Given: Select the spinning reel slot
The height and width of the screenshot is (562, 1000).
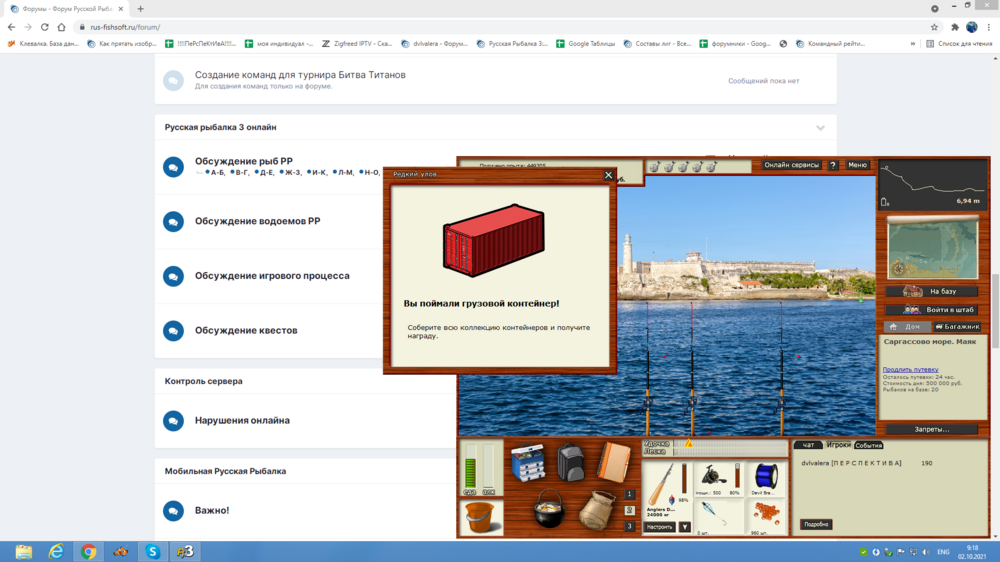Looking at the screenshot, I should click(717, 479).
